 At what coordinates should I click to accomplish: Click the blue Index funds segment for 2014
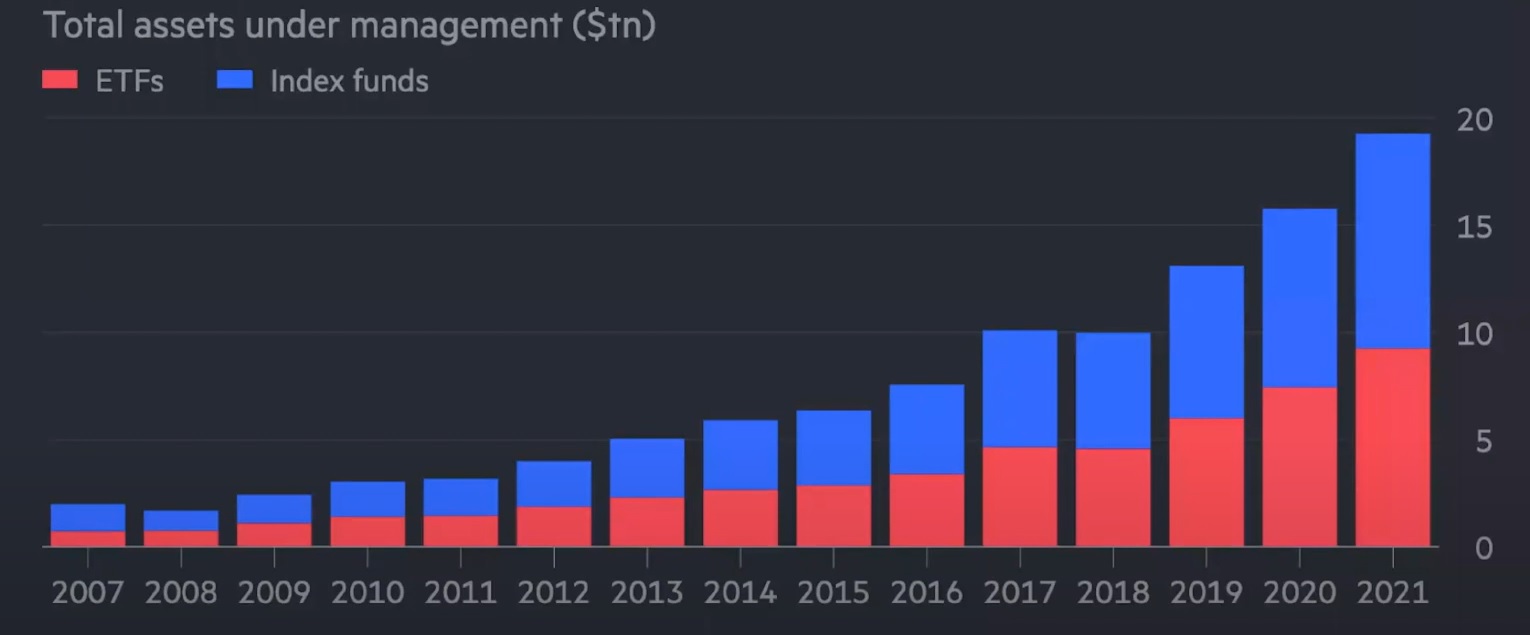[x=741, y=455]
